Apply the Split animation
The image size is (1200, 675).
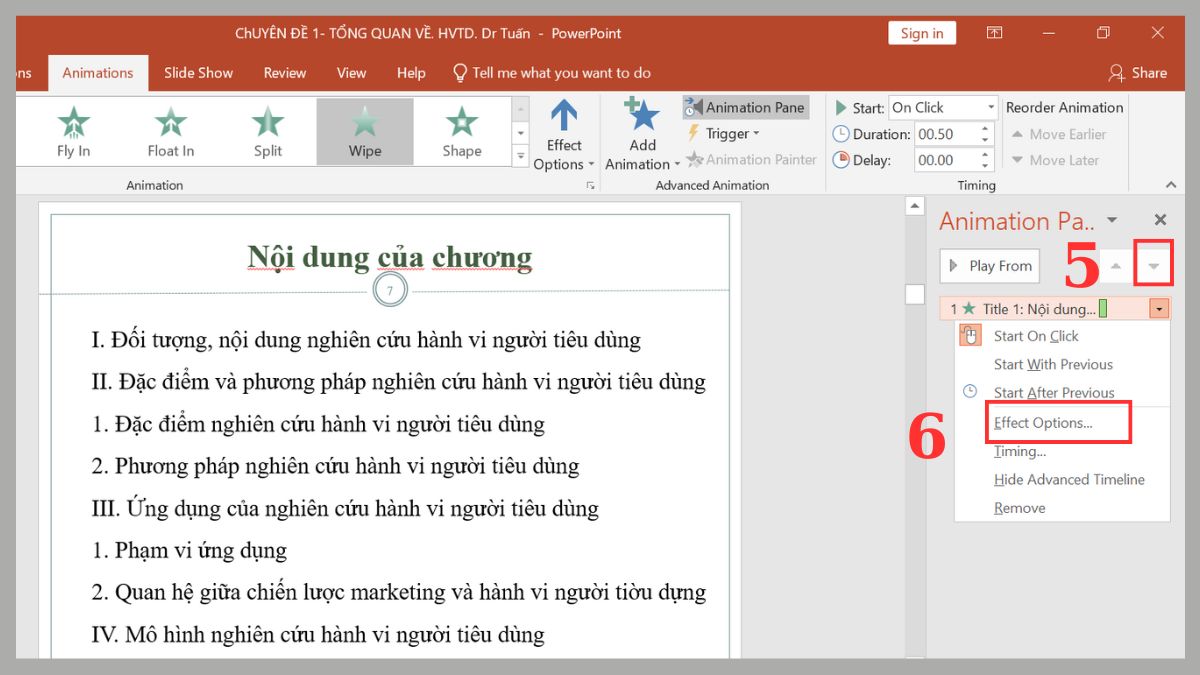tap(267, 130)
